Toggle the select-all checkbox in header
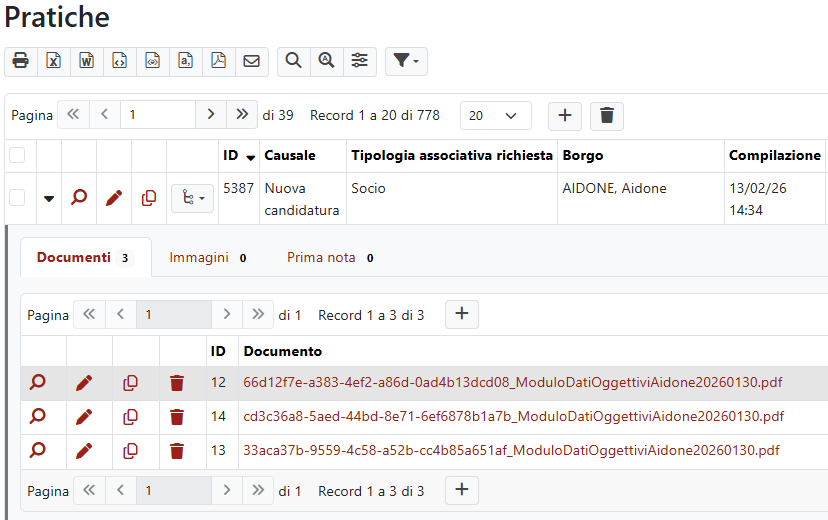Image resolution: width=828 pixels, height=520 pixels. 17,155
